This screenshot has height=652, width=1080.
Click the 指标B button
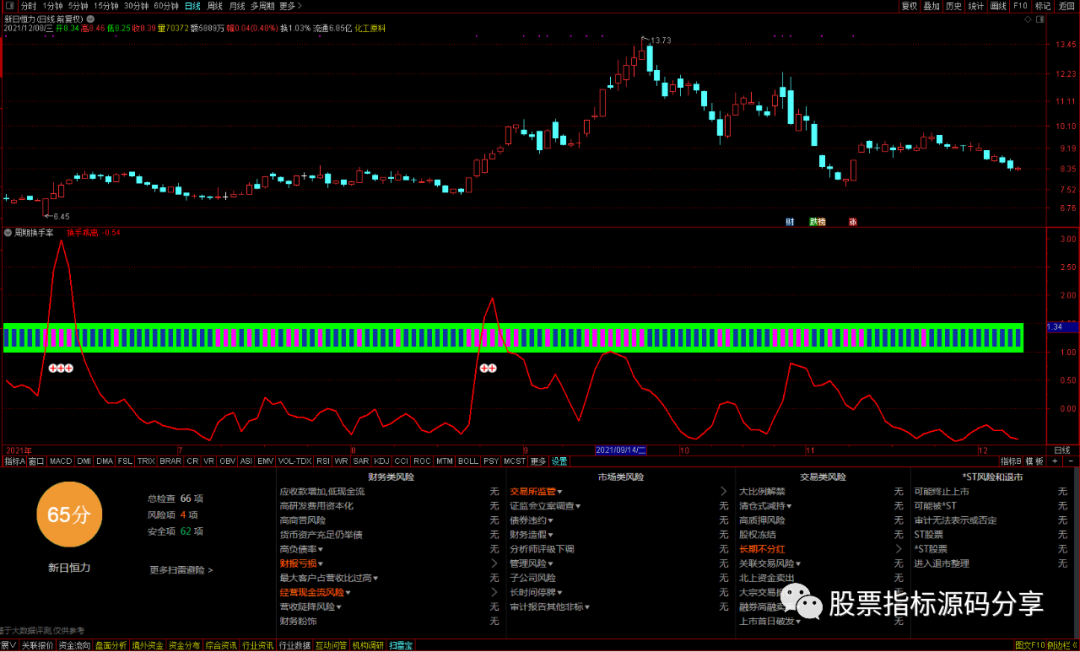coord(1011,461)
